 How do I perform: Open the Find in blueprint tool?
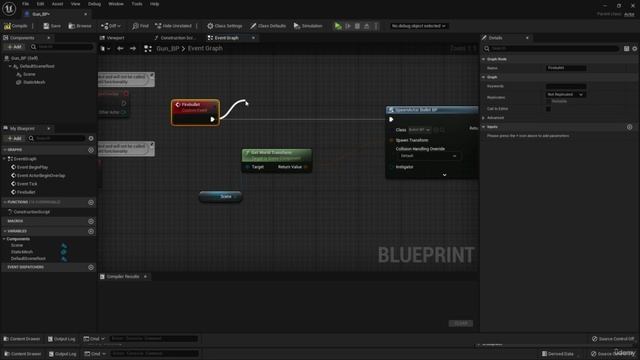coord(140,26)
